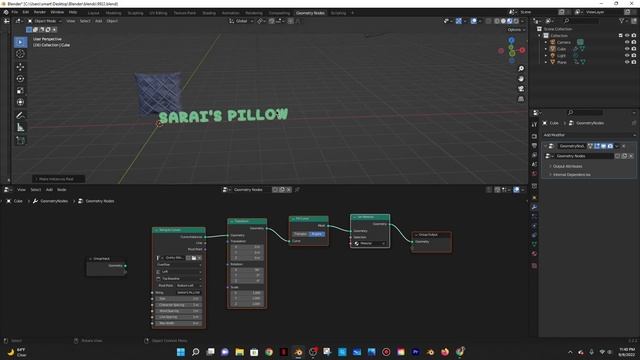Toggle the camera view icon in viewport
Viewport: 640px width, 360px height.
[x=521, y=89]
